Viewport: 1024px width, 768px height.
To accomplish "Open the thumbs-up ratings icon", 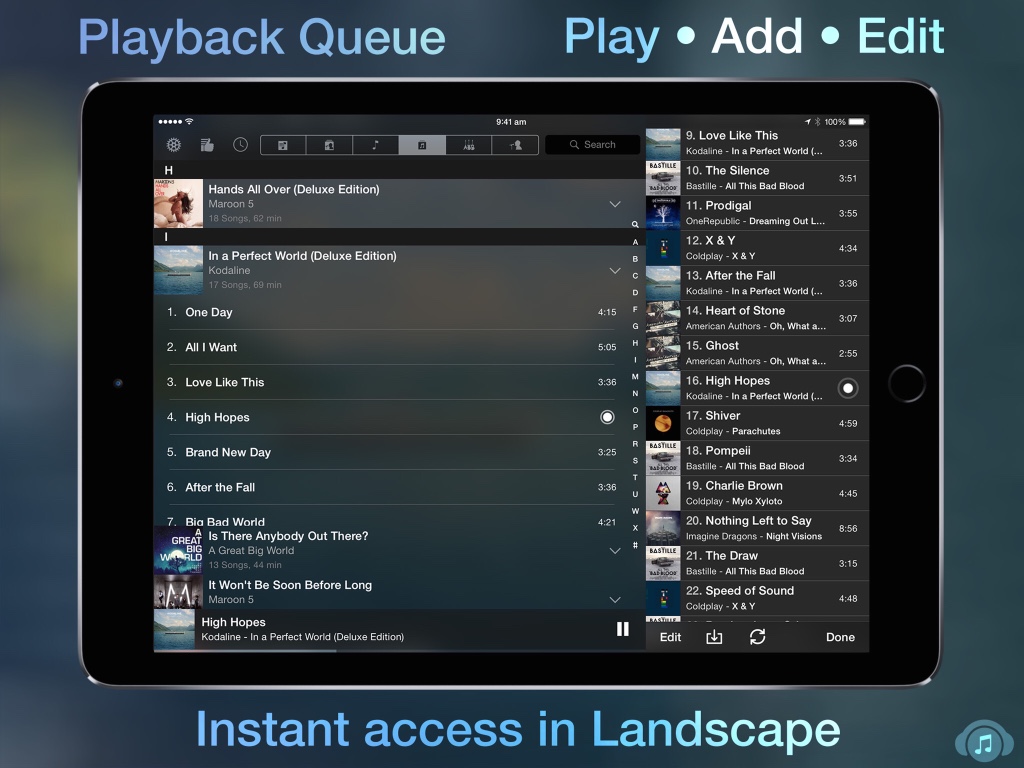I will pyautogui.click(x=207, y=145).
